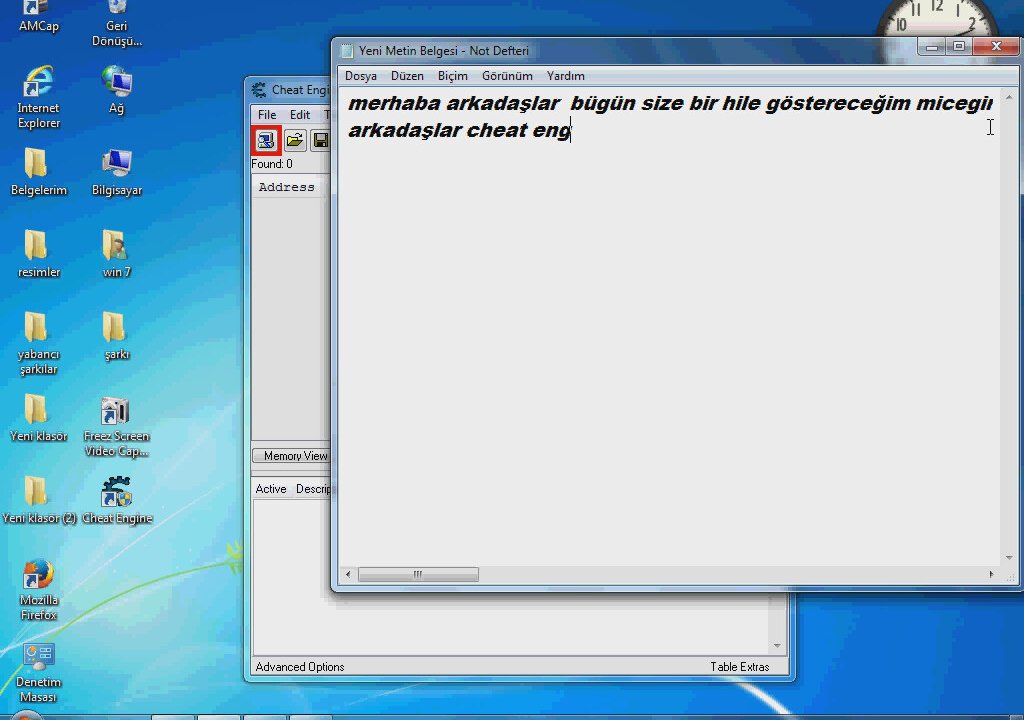The width and height of the screenshot is (1024, 720).
Task: Click the Active column header in address list
Action: click(271, 489)
